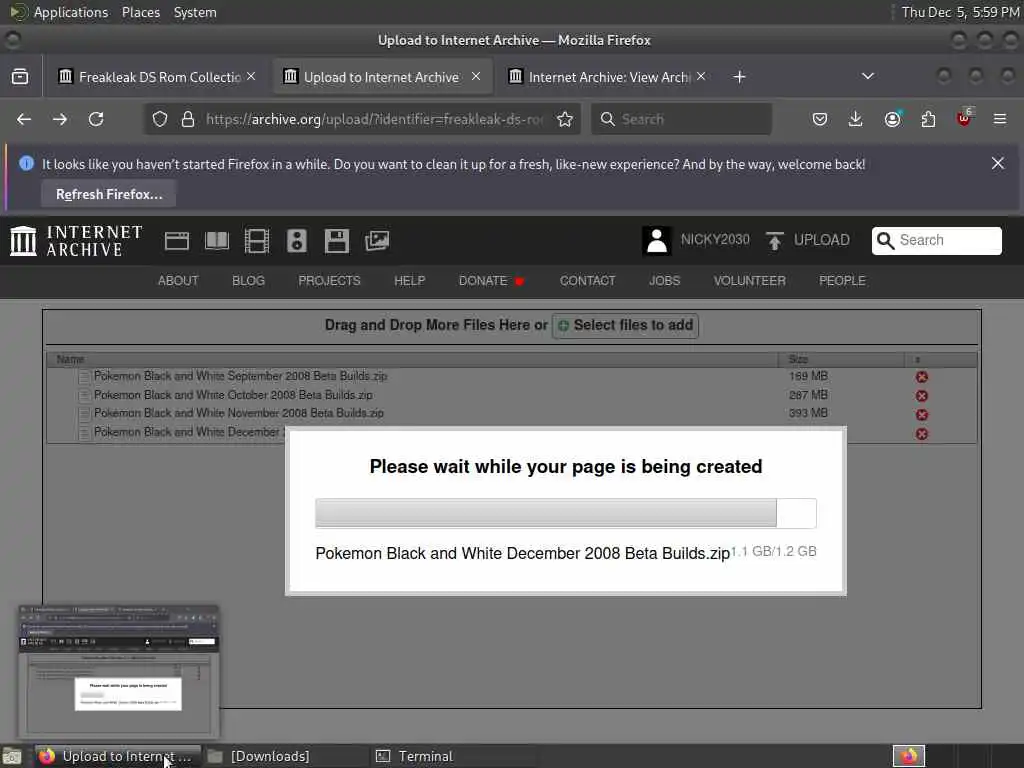Image resolution: width=1024 pixels, height=768 pixels.
Task: Open the Firefox View icon
Action: tap(20, 76)
